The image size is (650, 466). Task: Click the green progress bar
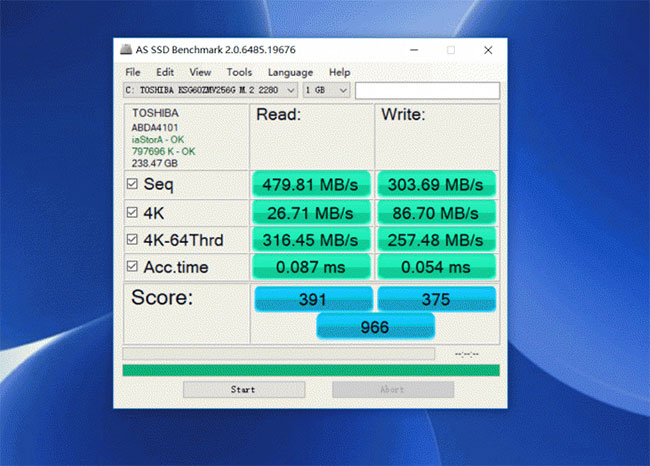coord(311,370)
